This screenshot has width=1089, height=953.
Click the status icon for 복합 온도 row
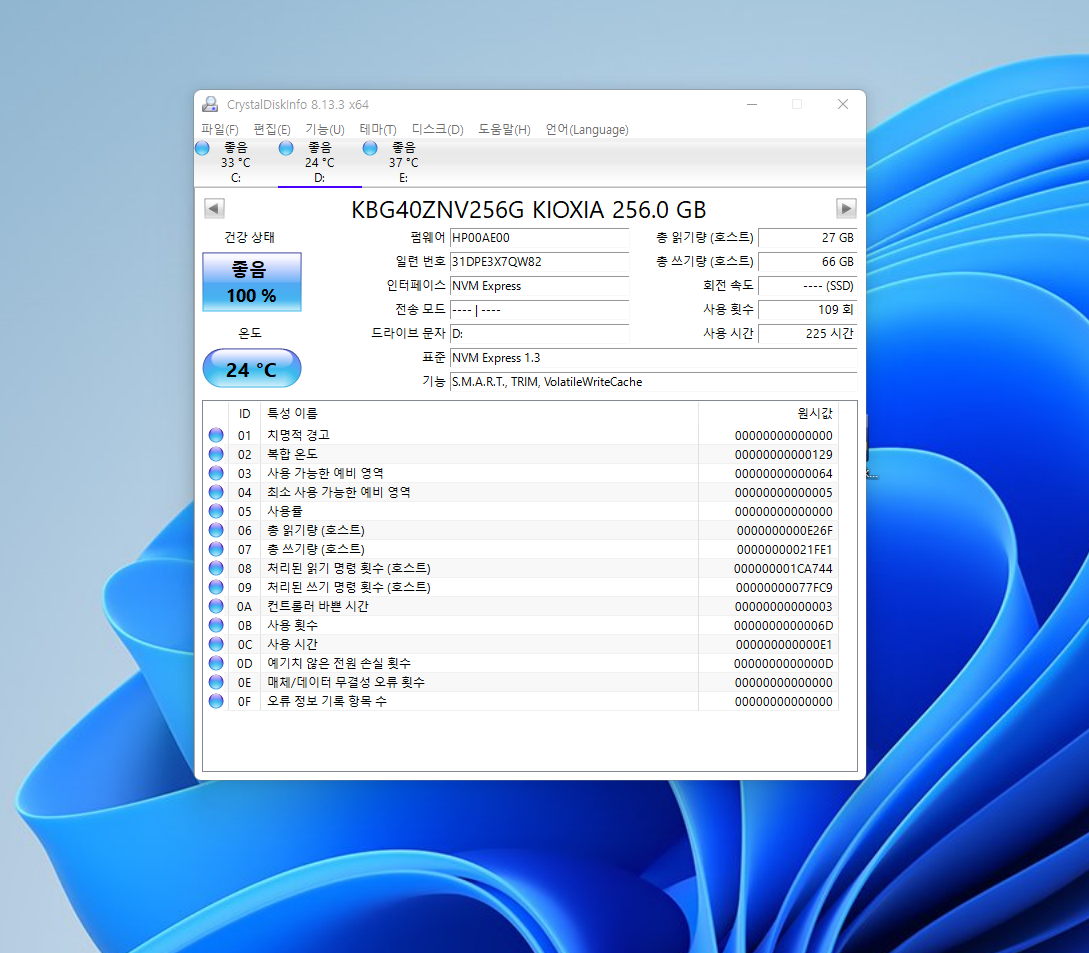(216, 454)
